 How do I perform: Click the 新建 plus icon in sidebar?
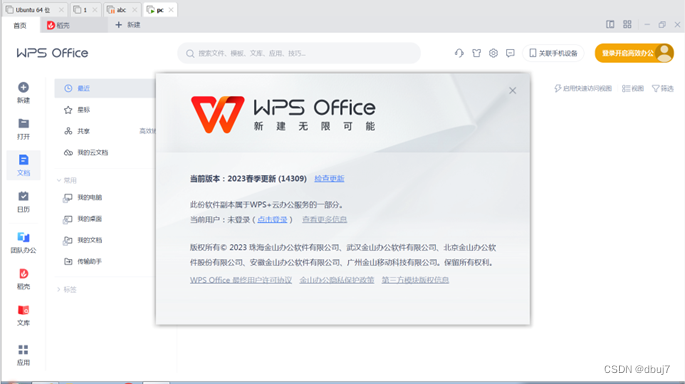(23, 87)
